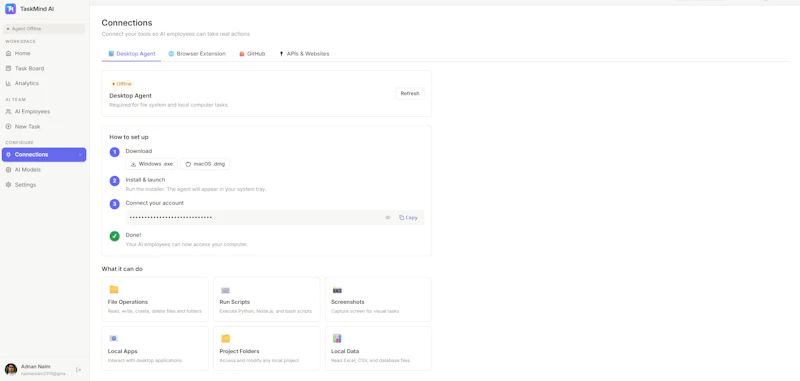Switch to the Desktop Agent tab
The image size is (800, 381).
click(x=132, y=54)
